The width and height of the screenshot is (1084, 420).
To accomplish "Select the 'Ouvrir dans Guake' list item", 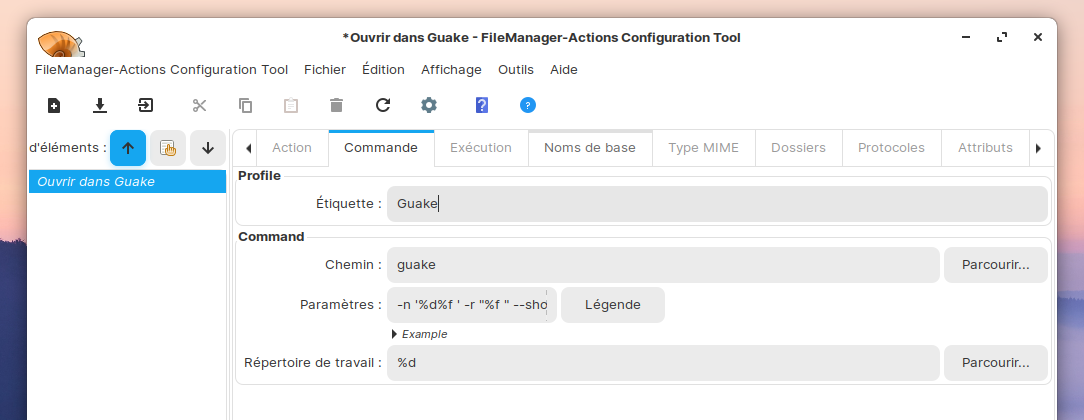I will (x=127, y=182).
